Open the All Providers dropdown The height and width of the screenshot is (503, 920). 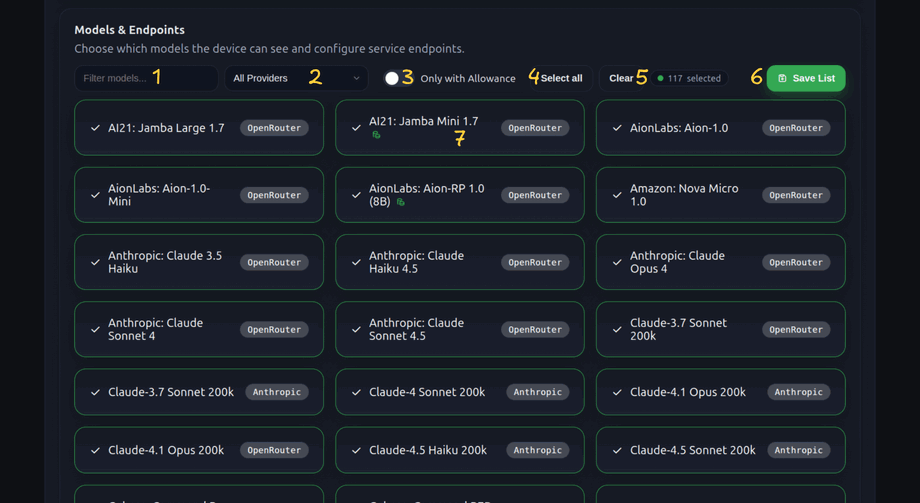(x=296, y=78)
